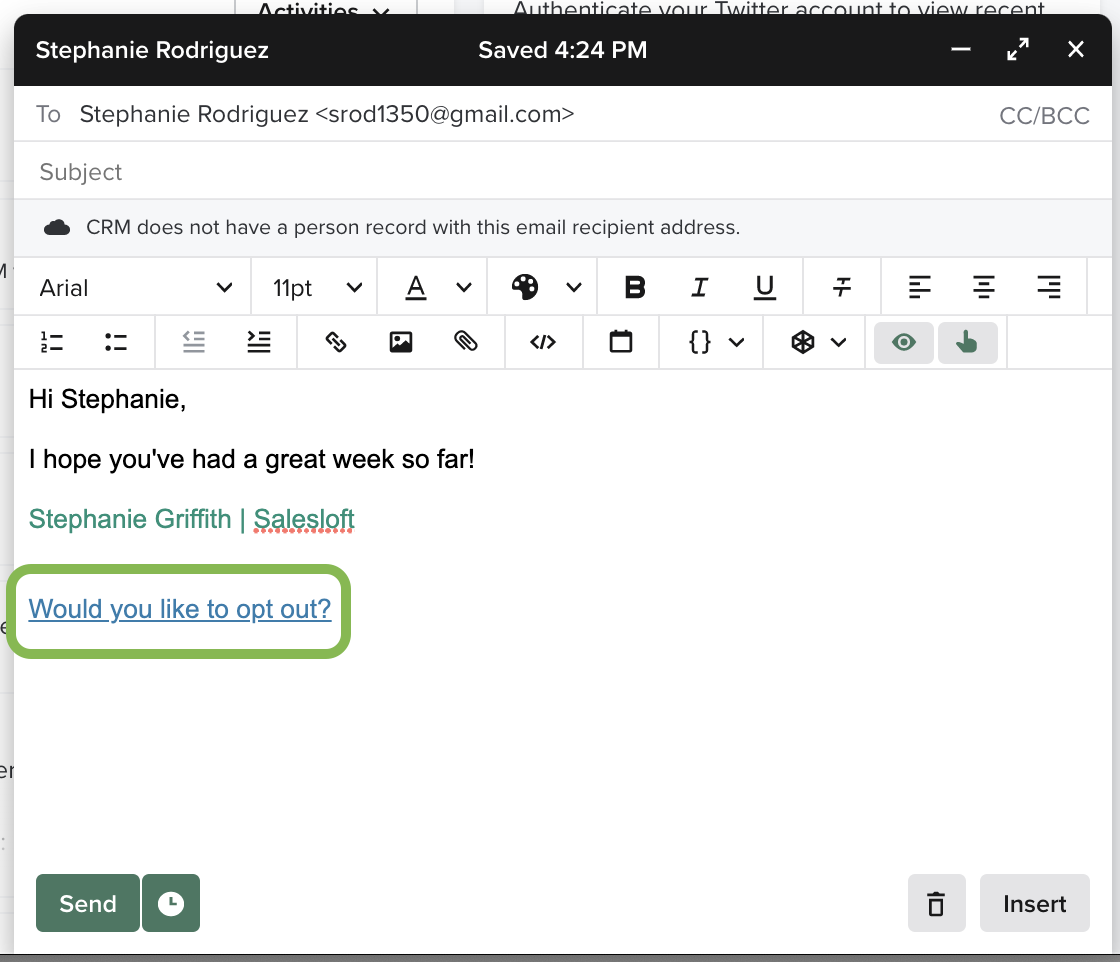Viewport: 1120px width, 962px height.
Task: Open the background color palette dropdown
Action: [x=545, y=288]
